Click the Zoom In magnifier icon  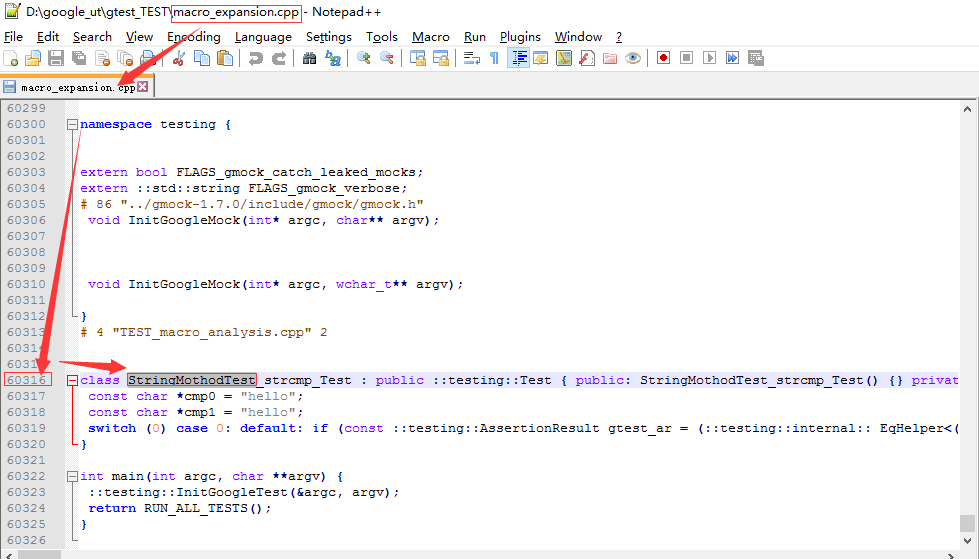pos(363,58)
